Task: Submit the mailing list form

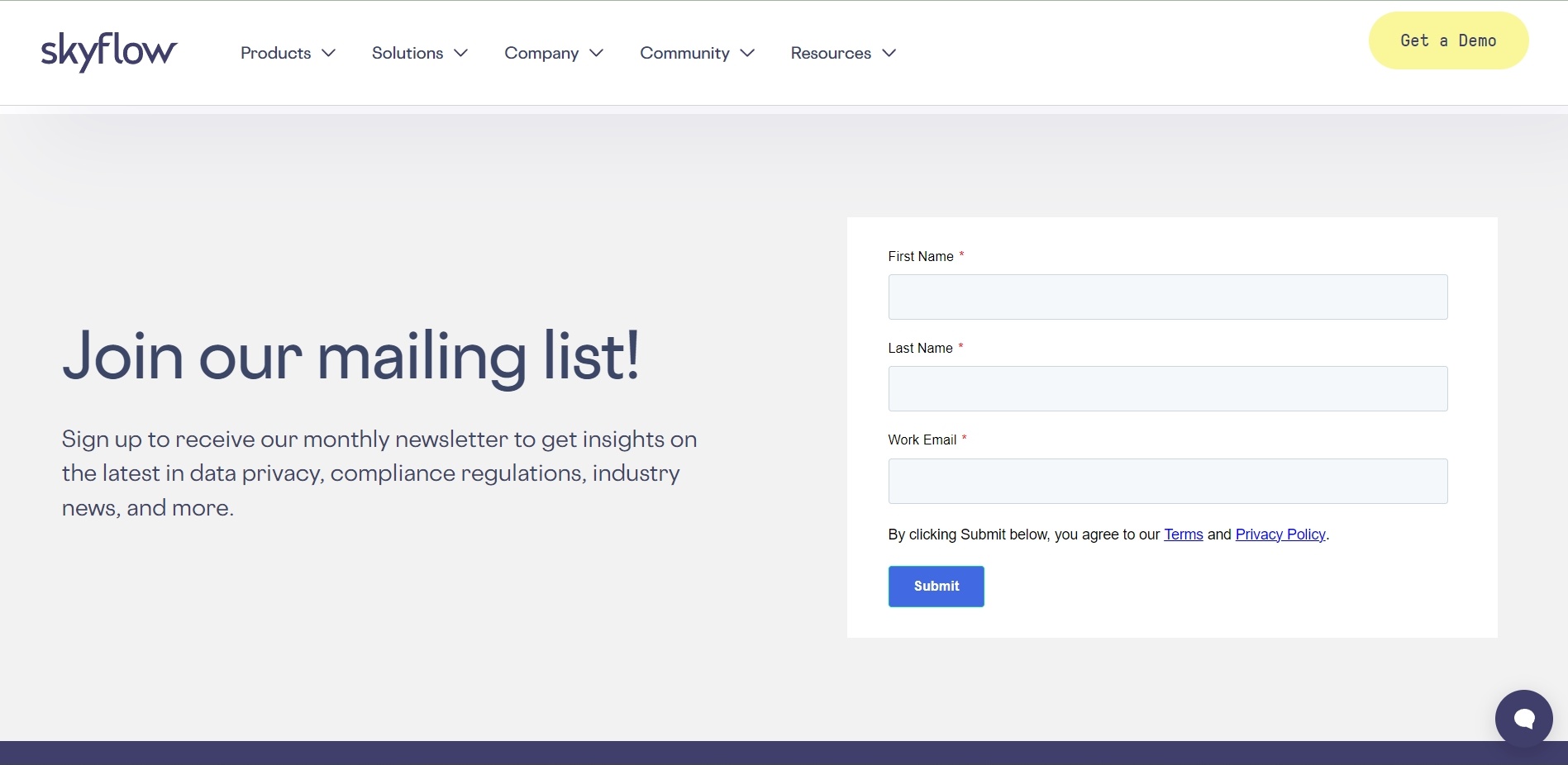Action: click(x=936, y=587)
